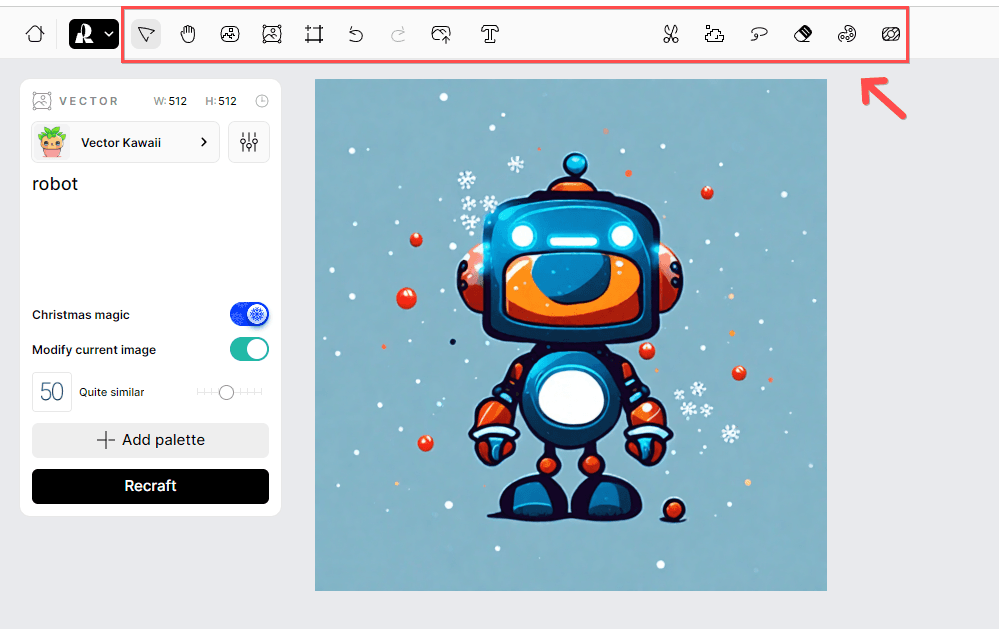Open the image Export icon
The width and height of the screenshot is (999, 629).
440,33
